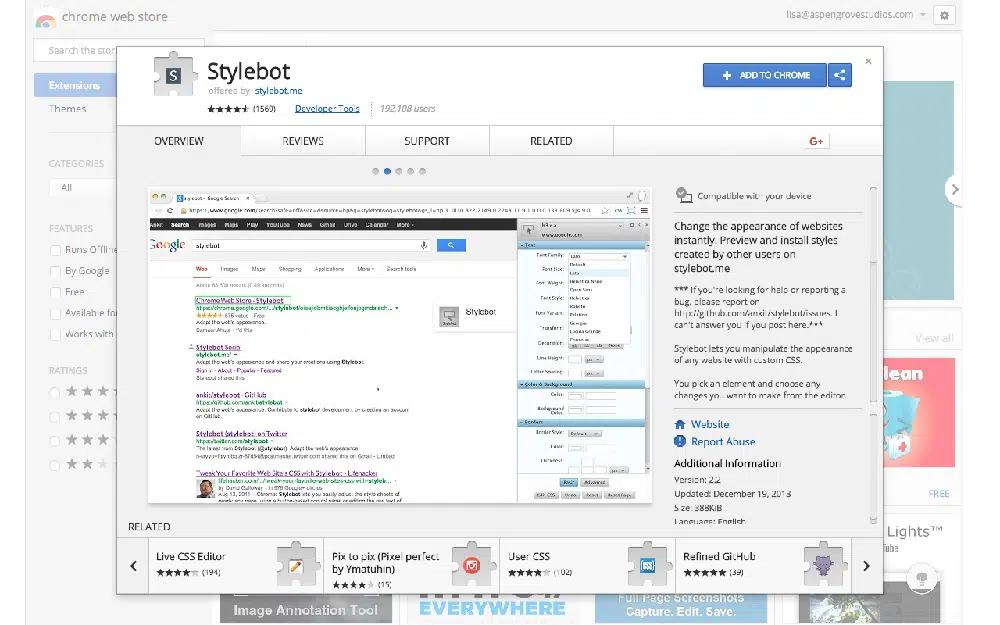Close the Stylebot detail dialog
The image size is (1000, 625).
click(868, 61)
